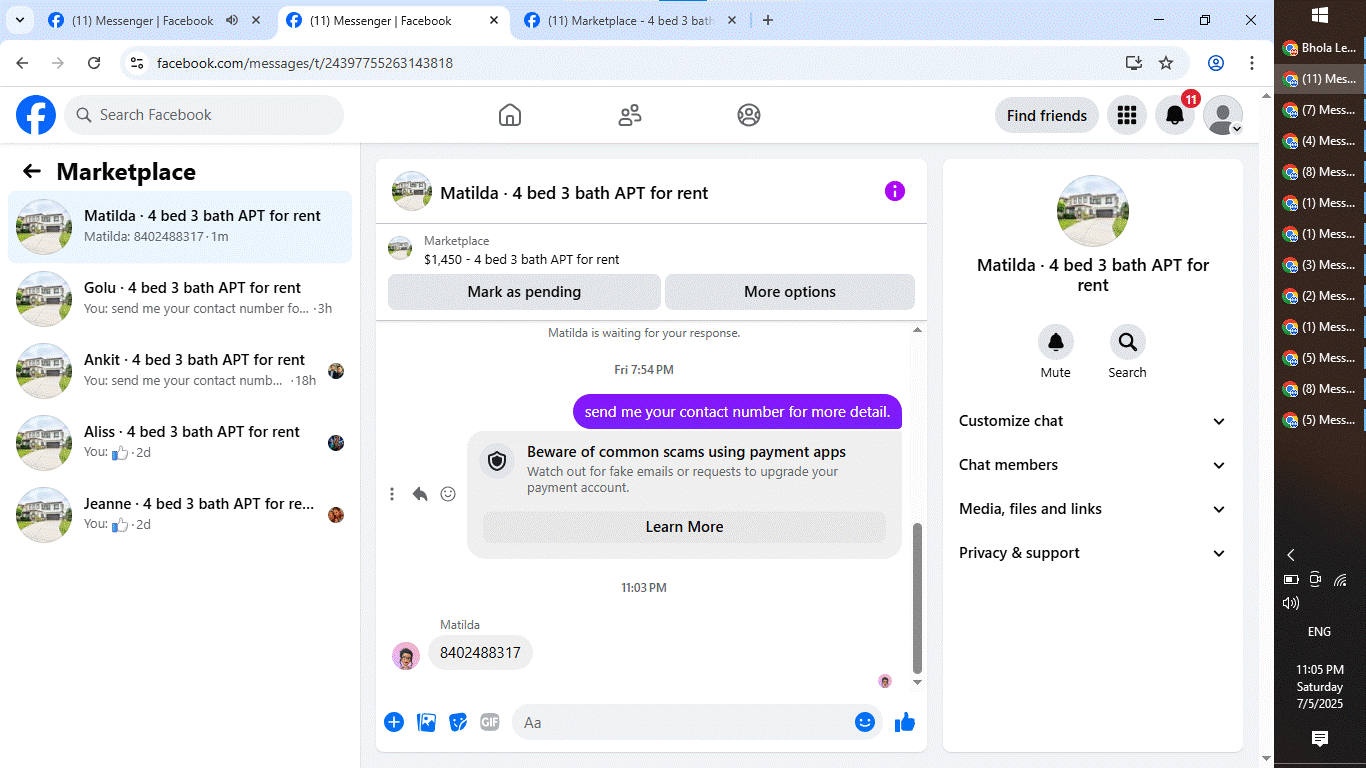The height and width of the screenshot is (768, 1366).
Task: Open the message more options dots
Action: pyautogui.click(x=392, y=494)
